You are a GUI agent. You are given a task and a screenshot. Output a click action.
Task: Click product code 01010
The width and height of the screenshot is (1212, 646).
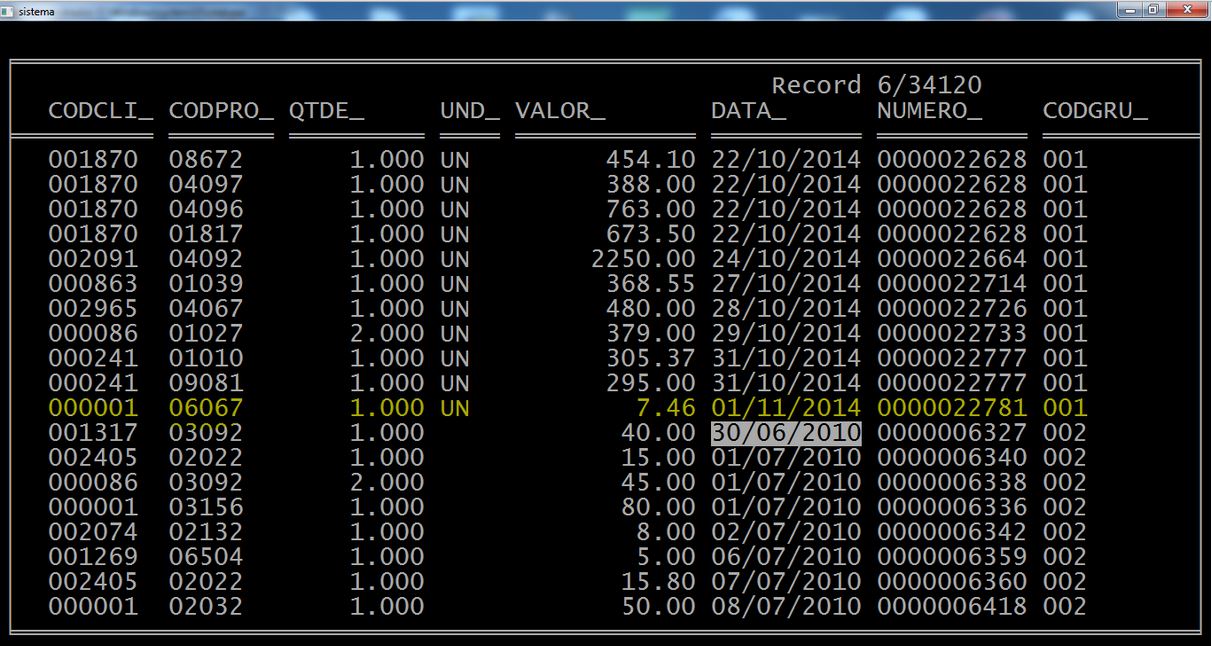(206, 358)
